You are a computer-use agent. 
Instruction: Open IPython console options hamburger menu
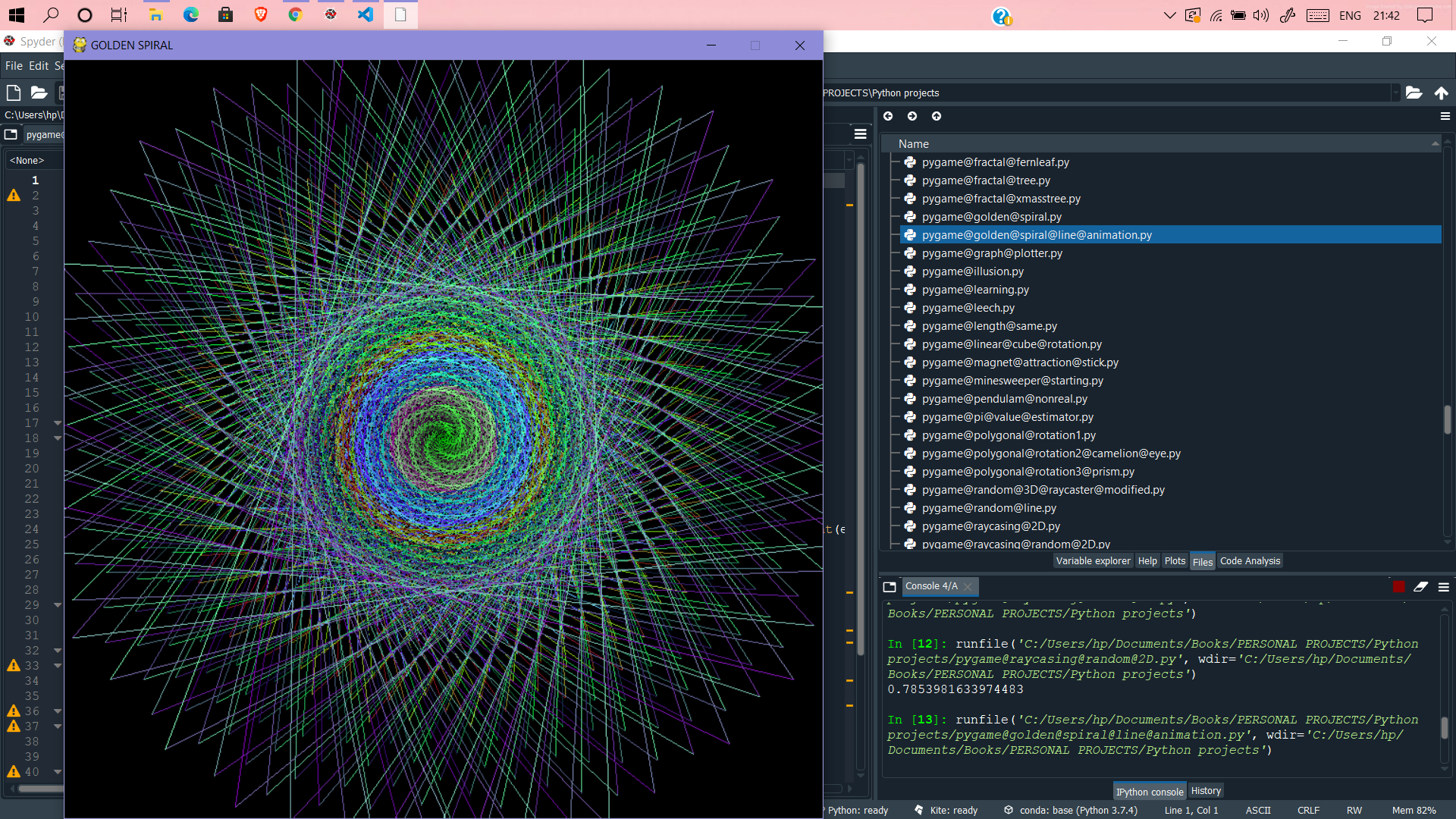pos(1444,587)
